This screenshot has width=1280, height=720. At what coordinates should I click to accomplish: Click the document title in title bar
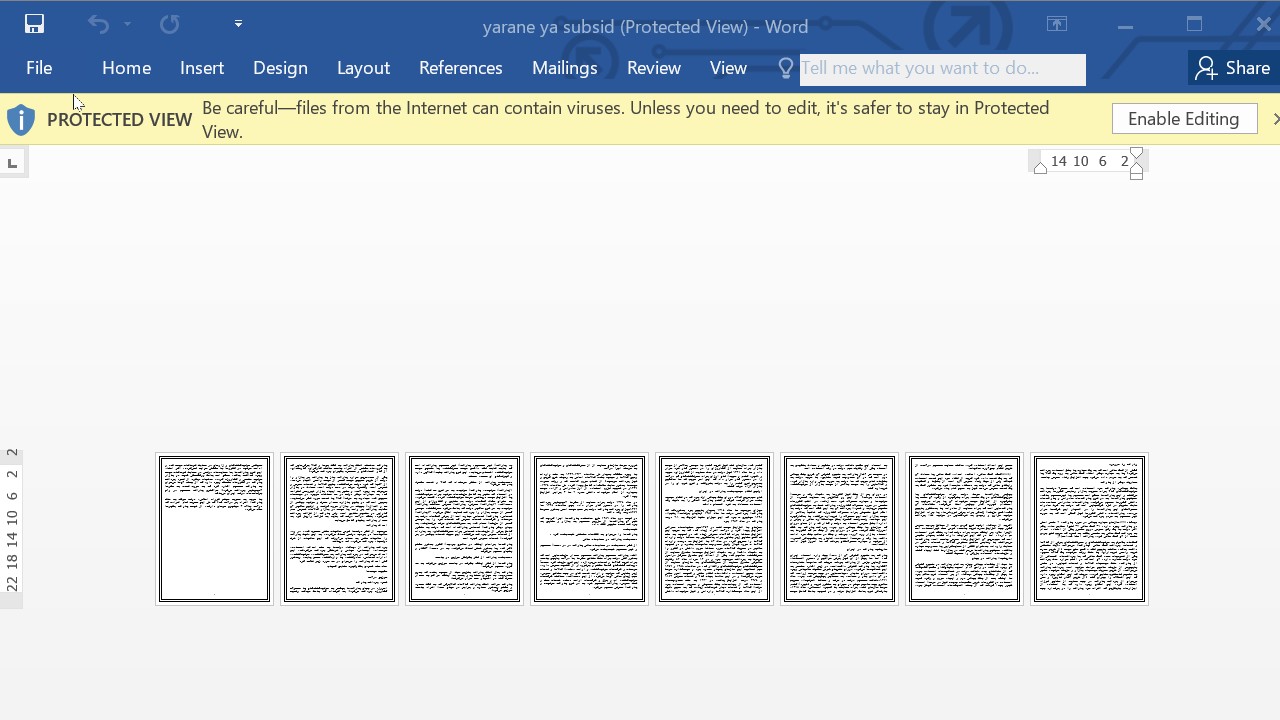click(645, 27)
